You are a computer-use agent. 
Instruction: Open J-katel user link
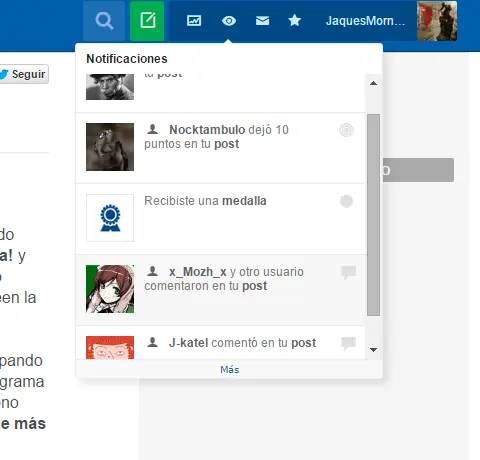[188, 343]
